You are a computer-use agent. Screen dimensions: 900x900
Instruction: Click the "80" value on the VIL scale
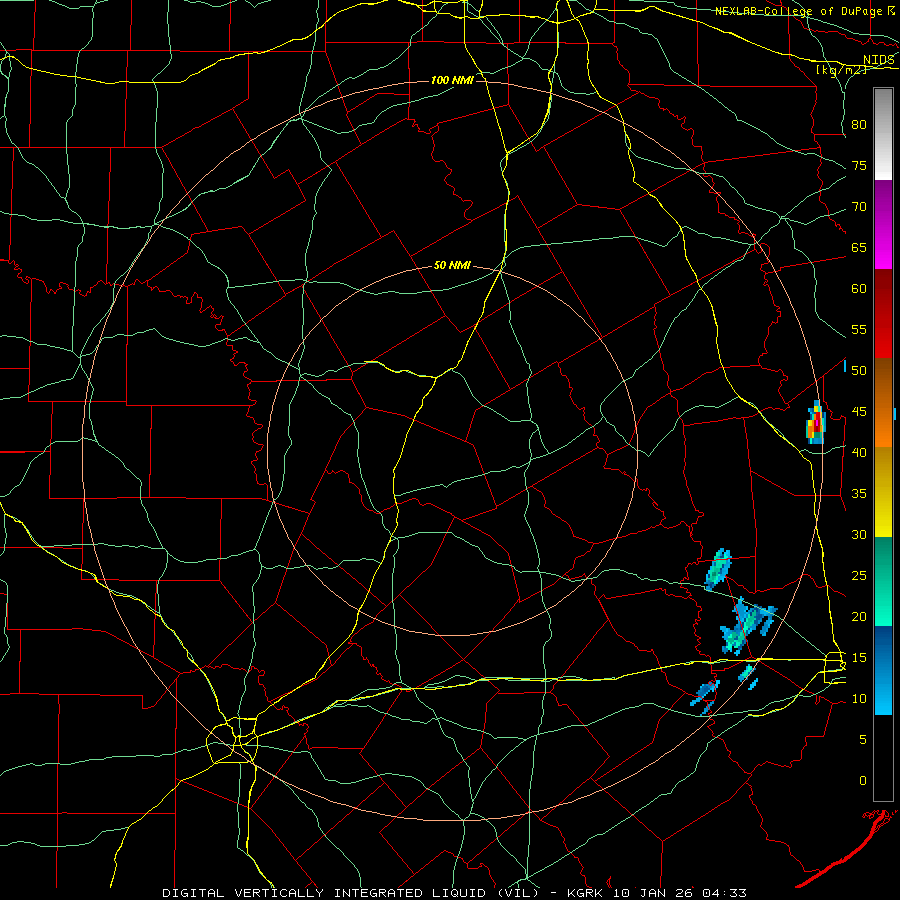point(859,125)
